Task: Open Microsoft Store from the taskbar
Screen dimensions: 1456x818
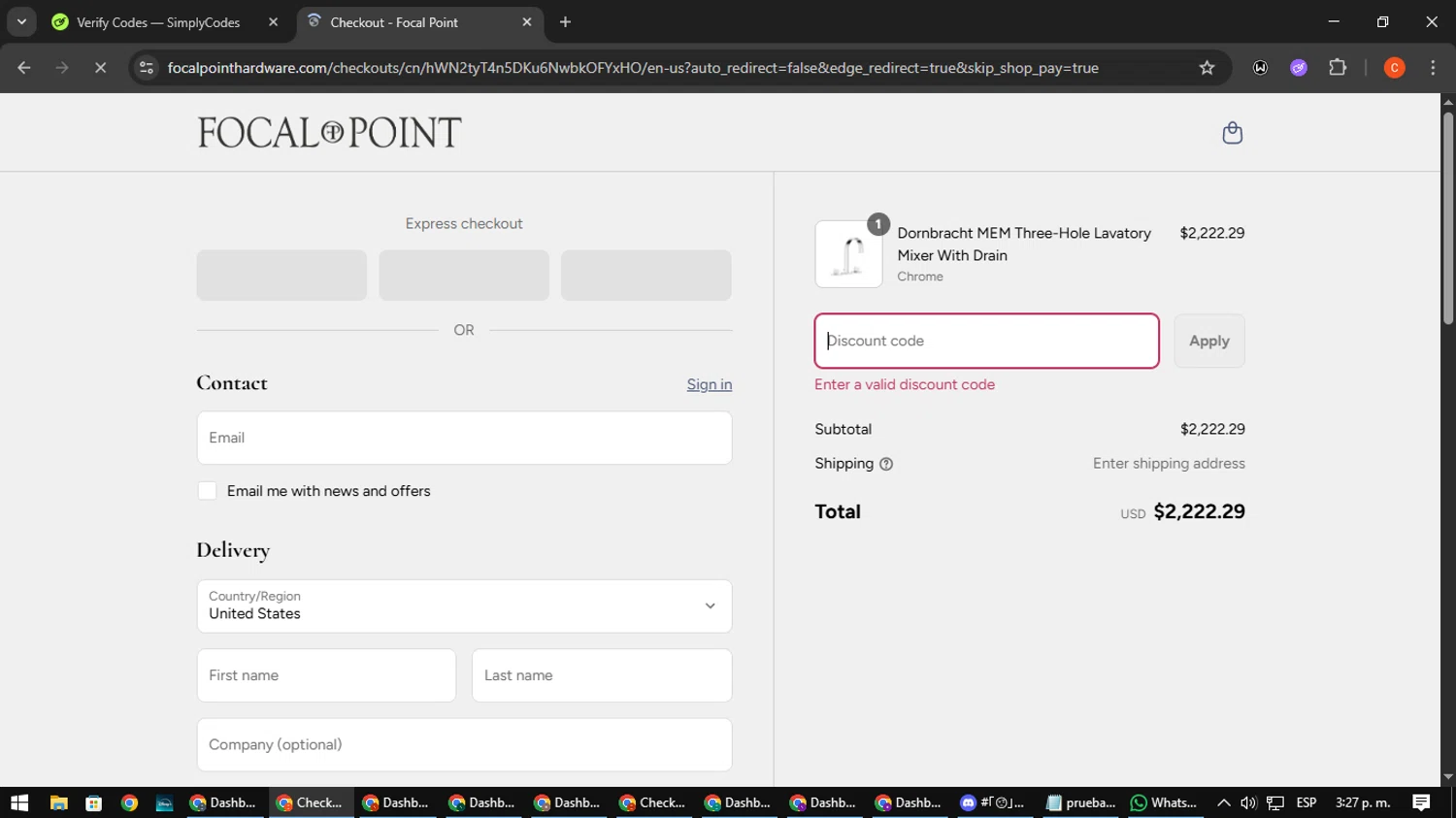Action: click(94, 802)
